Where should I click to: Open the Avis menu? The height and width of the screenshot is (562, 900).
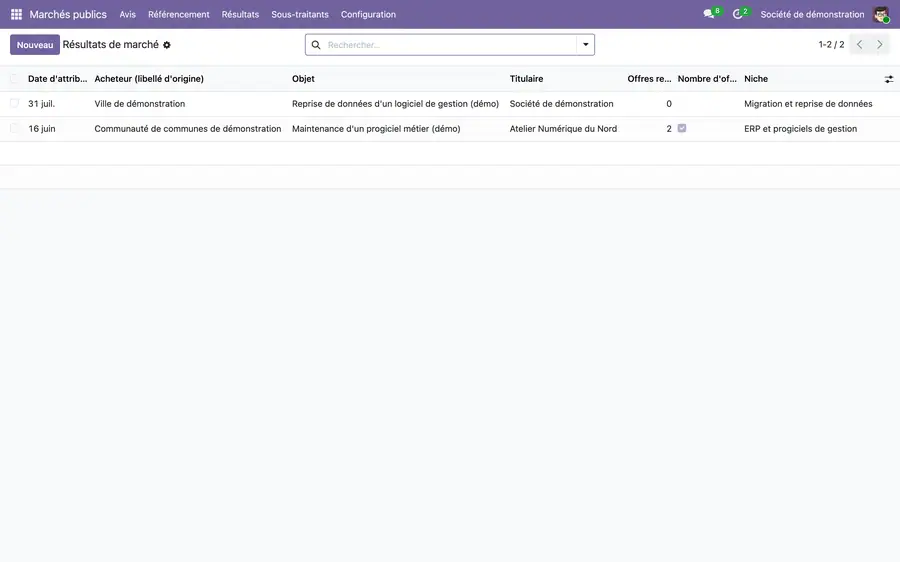127,14
